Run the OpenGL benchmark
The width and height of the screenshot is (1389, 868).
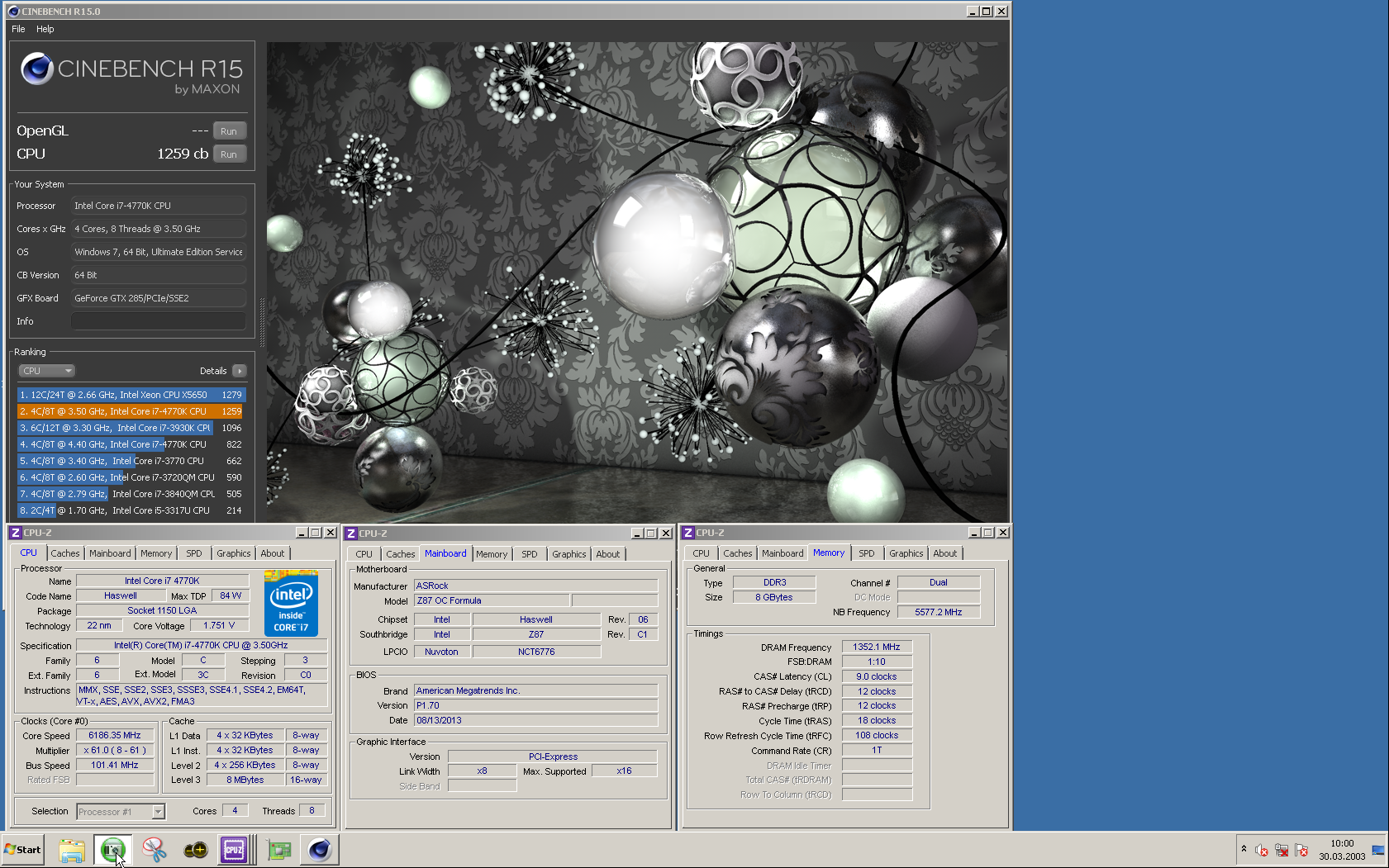pyautogui.click(x=229, y=131)
